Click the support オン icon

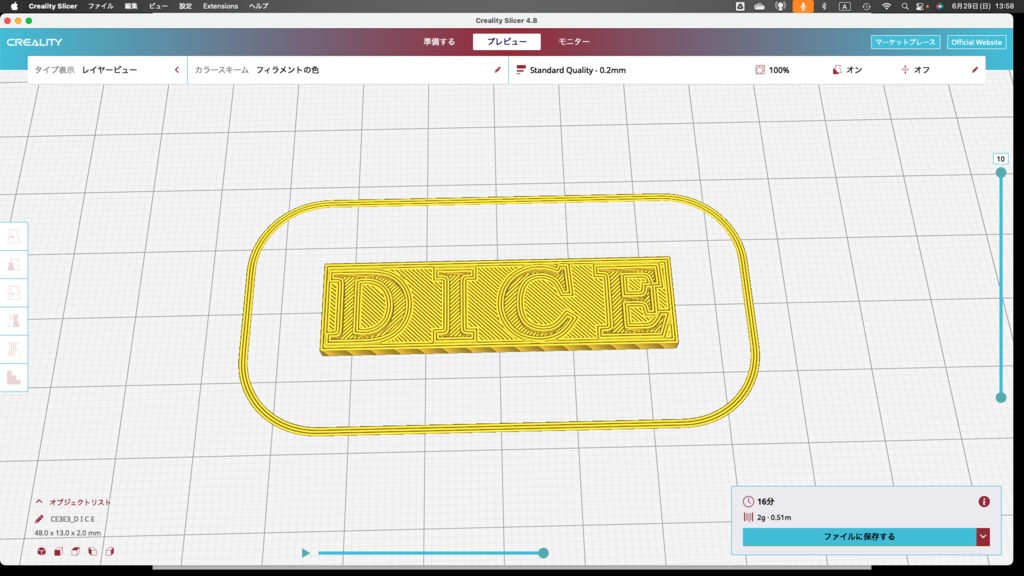(x=837, y=70)
